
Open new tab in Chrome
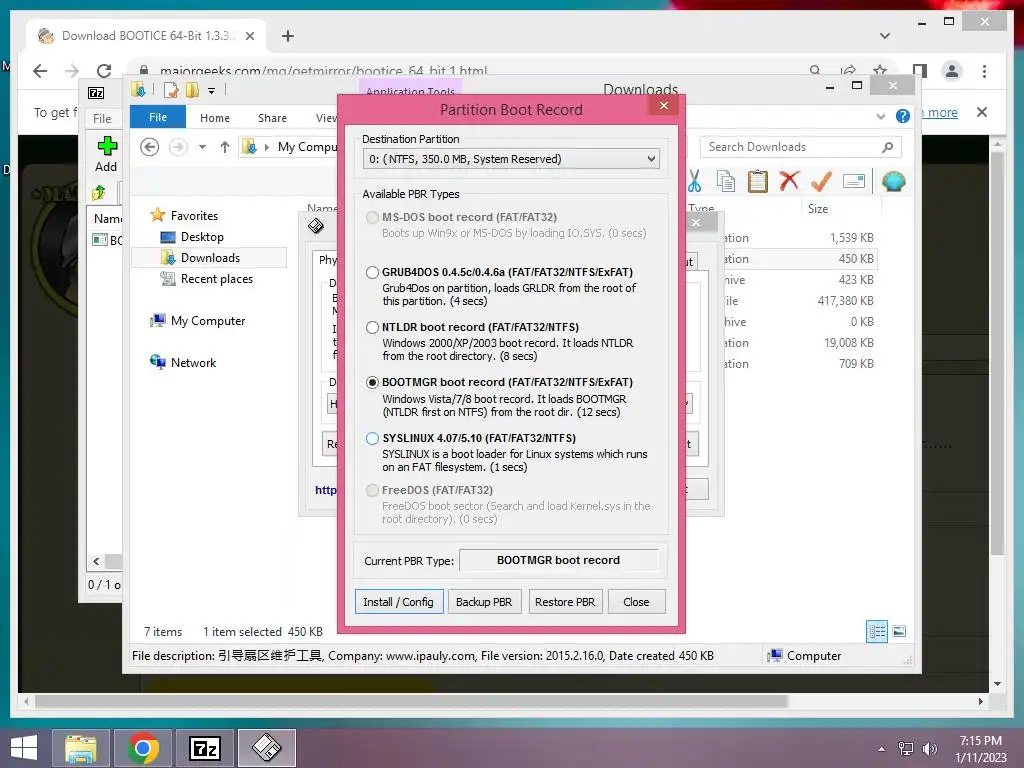287,36
